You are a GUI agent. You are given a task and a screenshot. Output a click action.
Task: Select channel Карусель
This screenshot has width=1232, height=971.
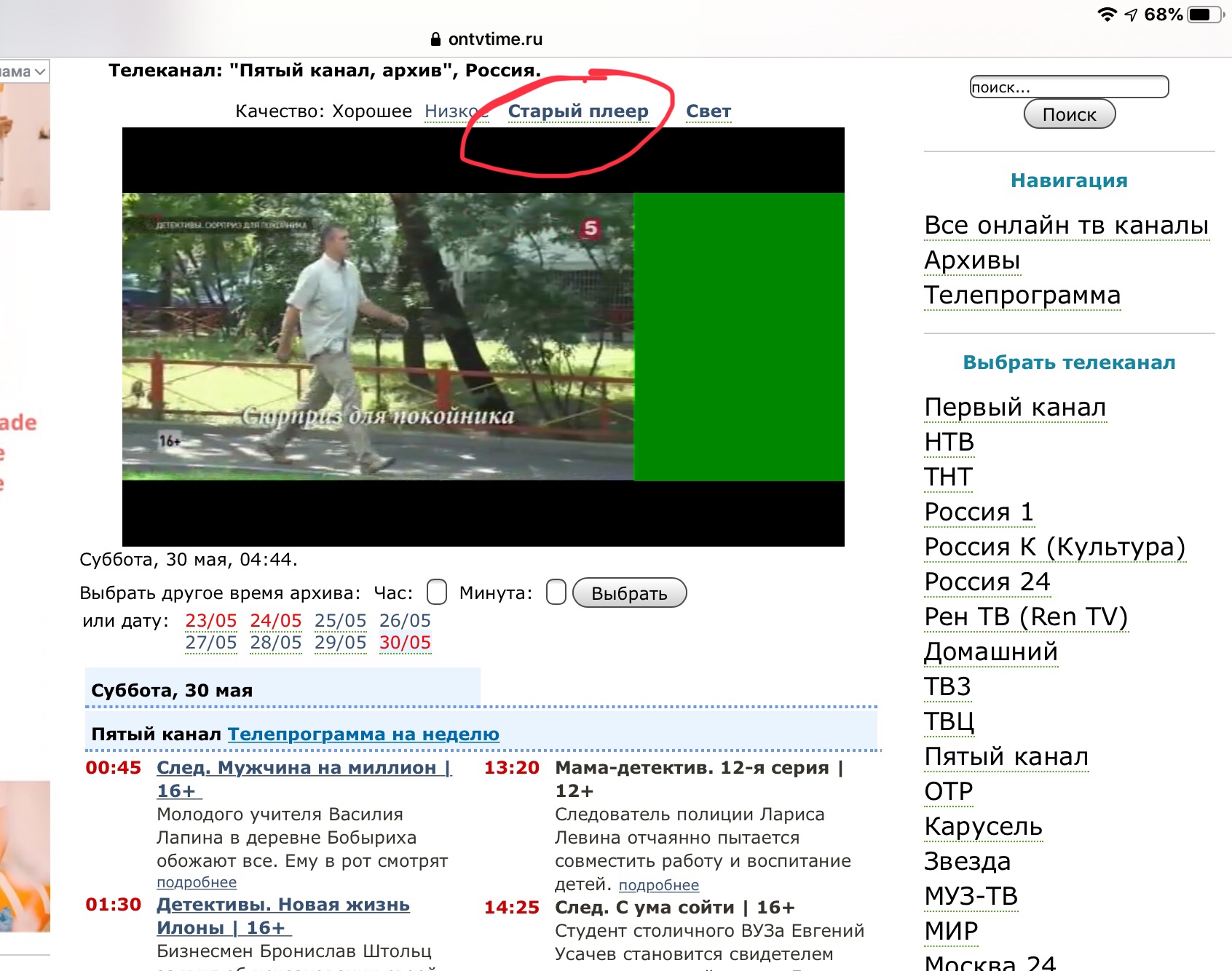point(984,827)
